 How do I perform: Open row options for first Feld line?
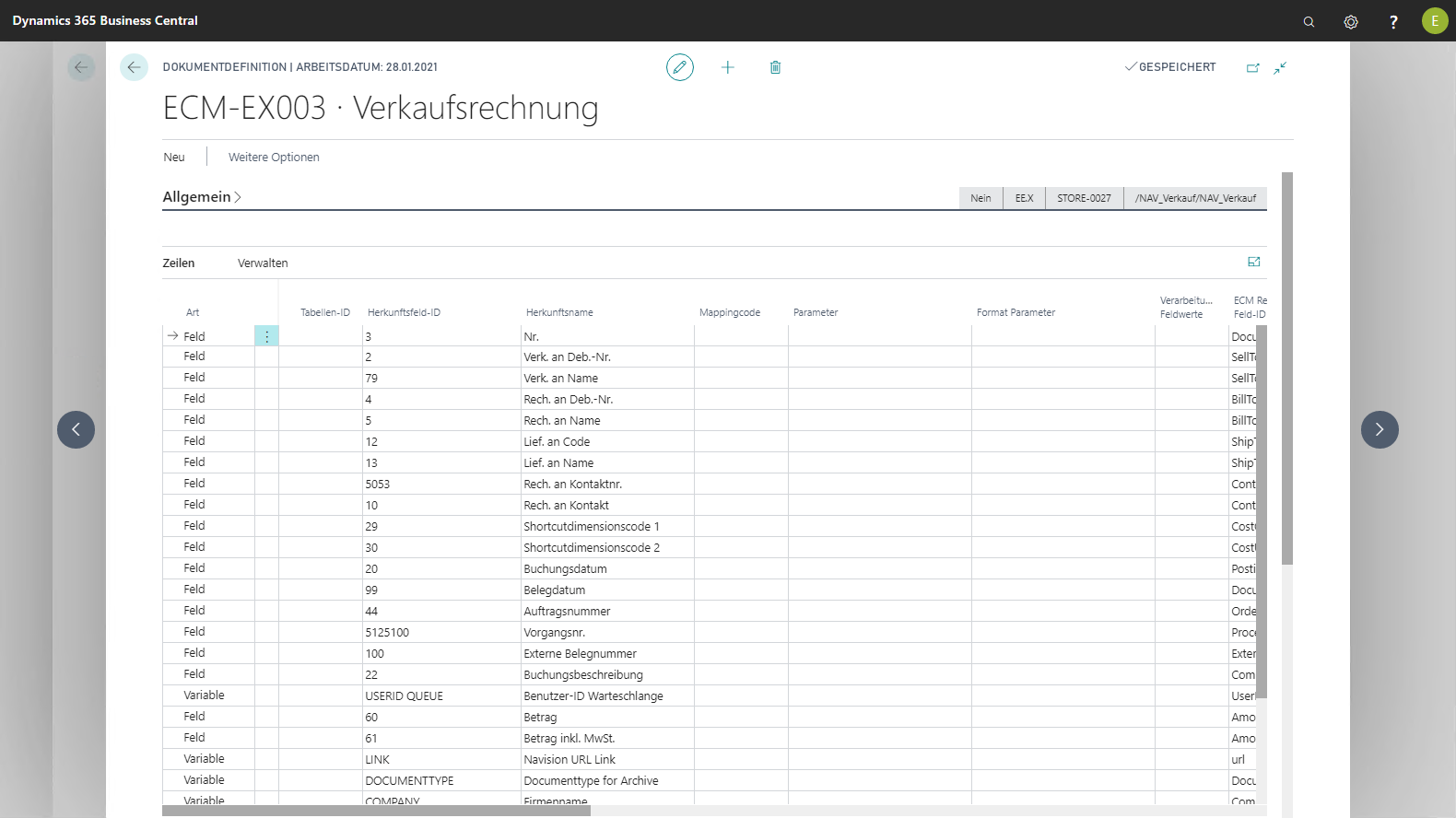[266, 336]
